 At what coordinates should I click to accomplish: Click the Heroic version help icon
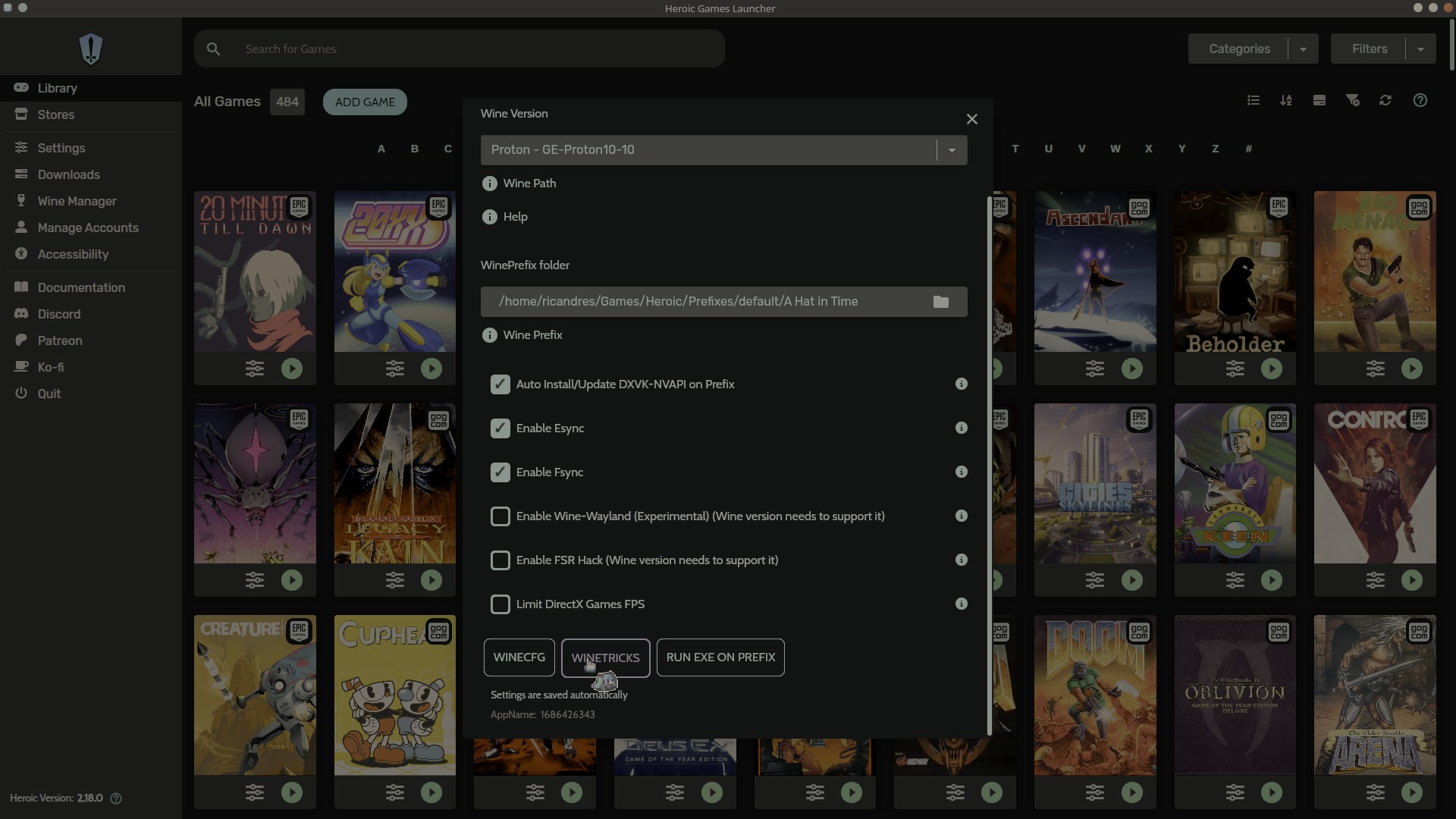116,799
